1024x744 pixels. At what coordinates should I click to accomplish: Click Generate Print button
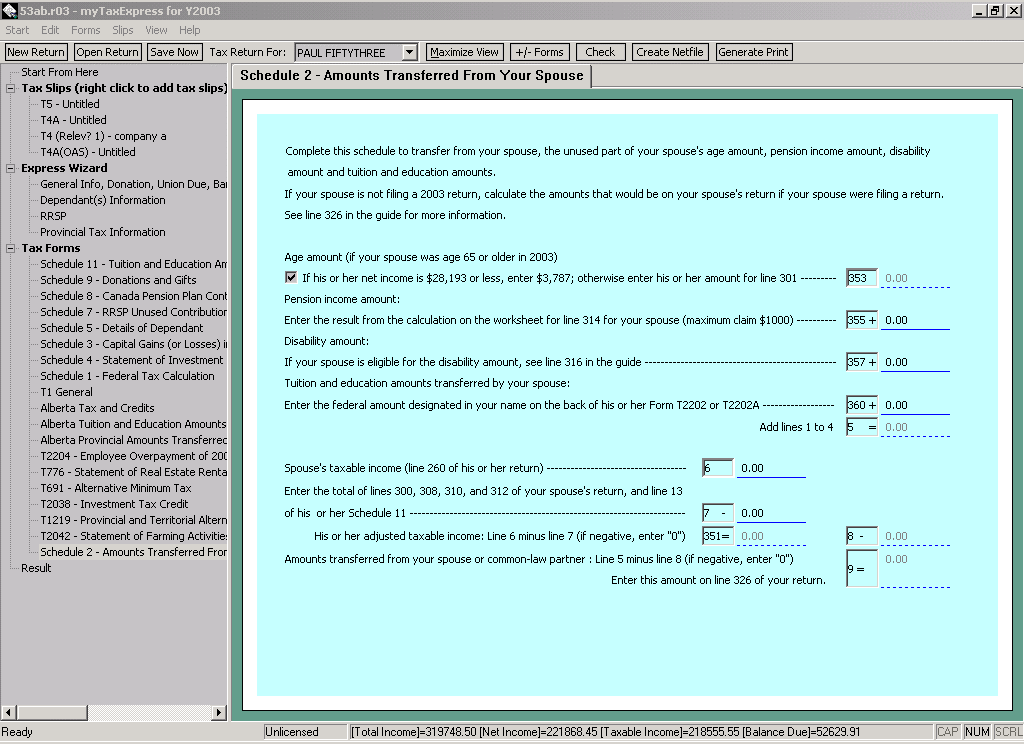[753, 52]
